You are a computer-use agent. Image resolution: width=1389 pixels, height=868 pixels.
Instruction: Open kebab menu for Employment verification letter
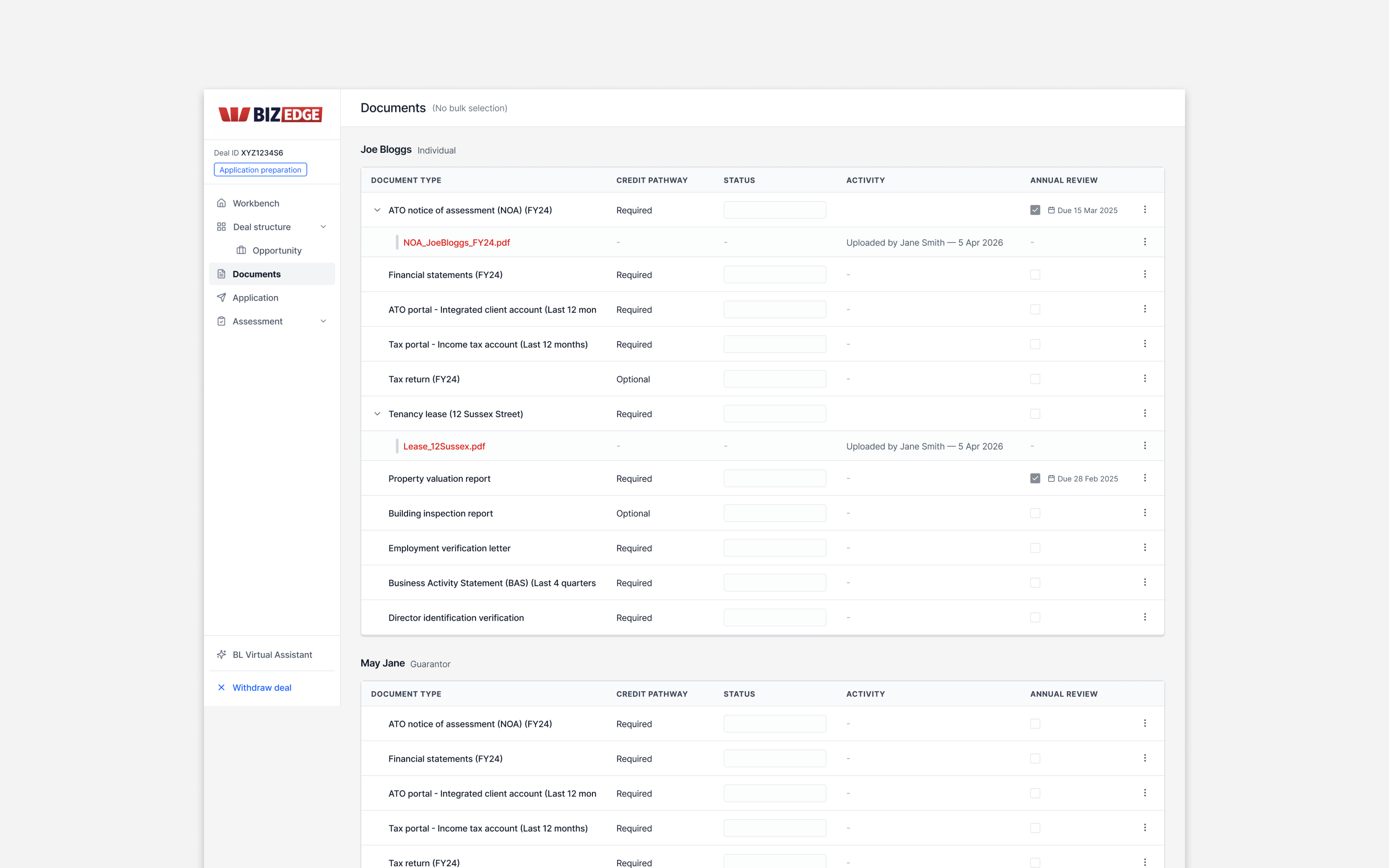(x=1145, y=548)
